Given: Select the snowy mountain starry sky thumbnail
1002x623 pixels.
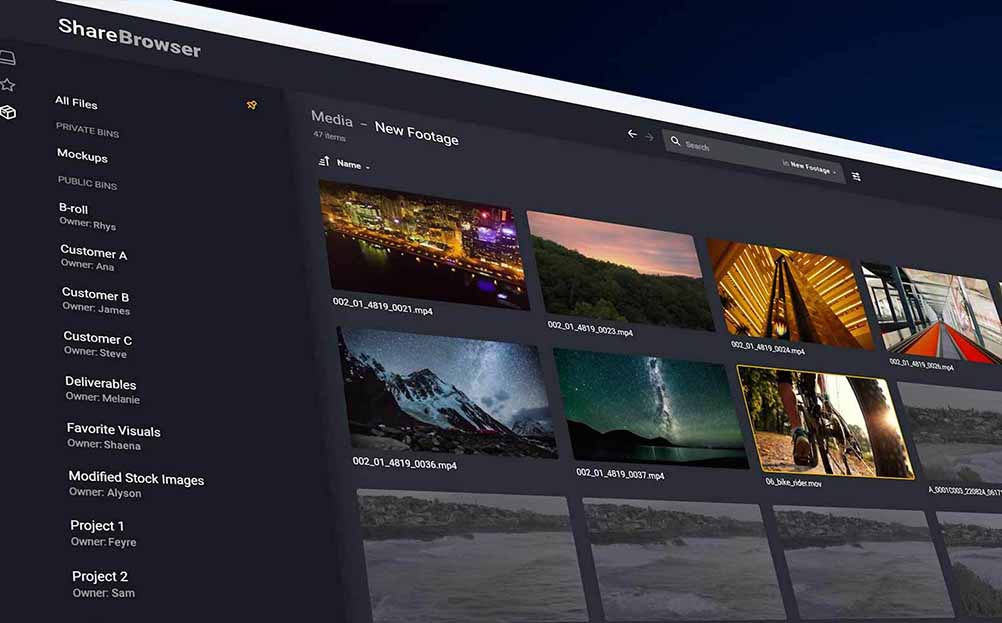Looking at the screenshot, I should 447,392.
